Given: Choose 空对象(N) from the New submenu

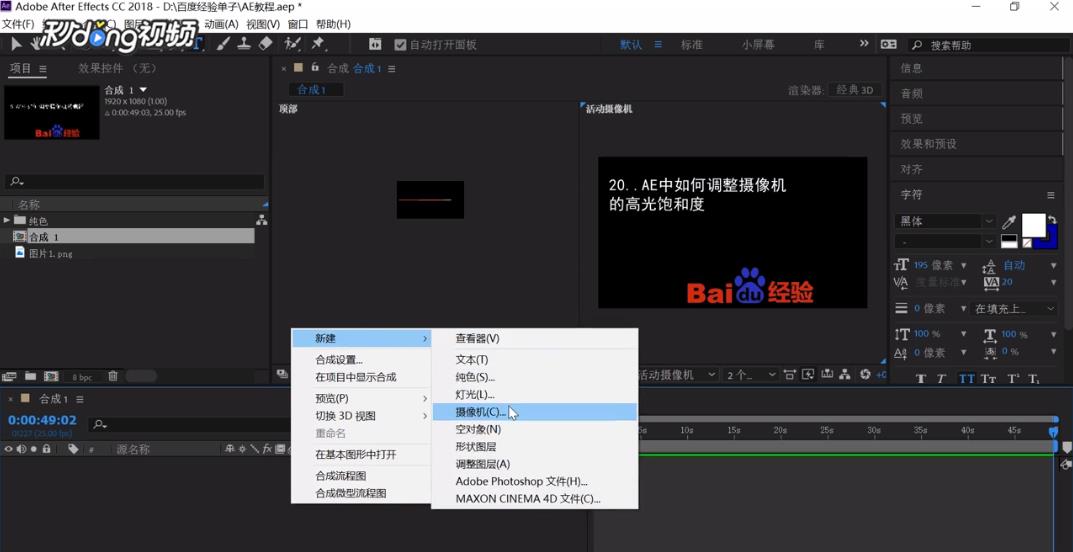Looking at the screenshot, I should click(534, 430).
